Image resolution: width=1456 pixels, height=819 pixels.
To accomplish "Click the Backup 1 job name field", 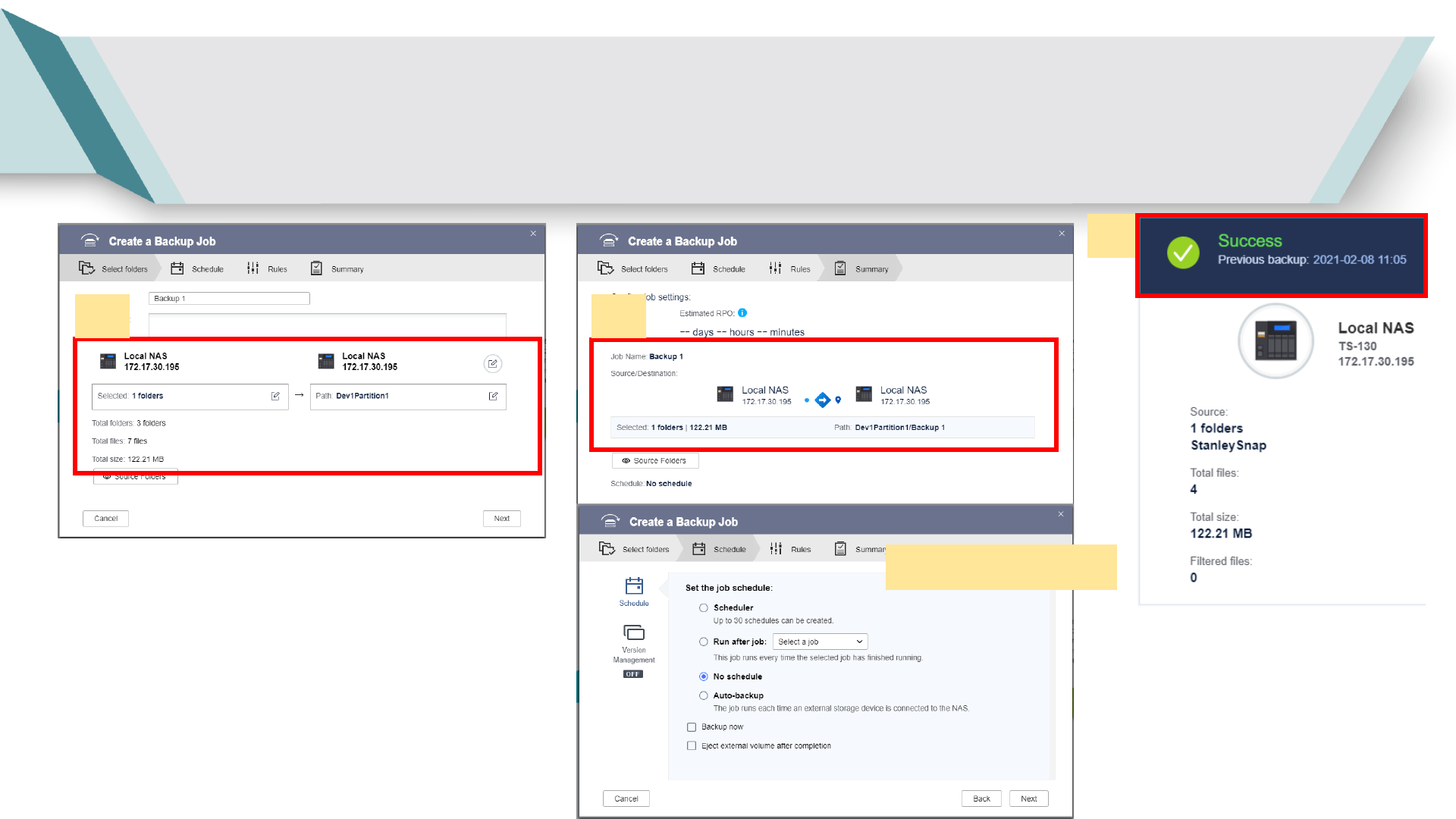I will point(229,298).
